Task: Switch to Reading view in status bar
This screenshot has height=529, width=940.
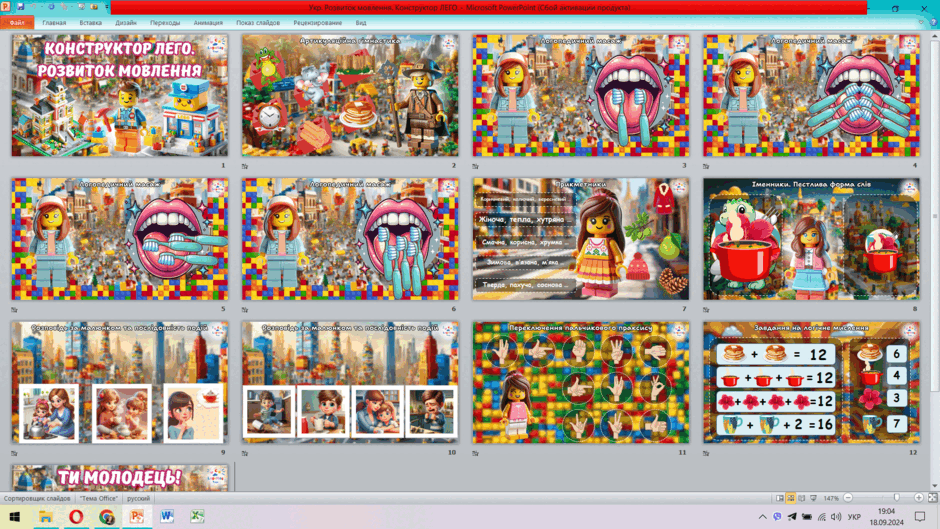Action: click(802, 498)
